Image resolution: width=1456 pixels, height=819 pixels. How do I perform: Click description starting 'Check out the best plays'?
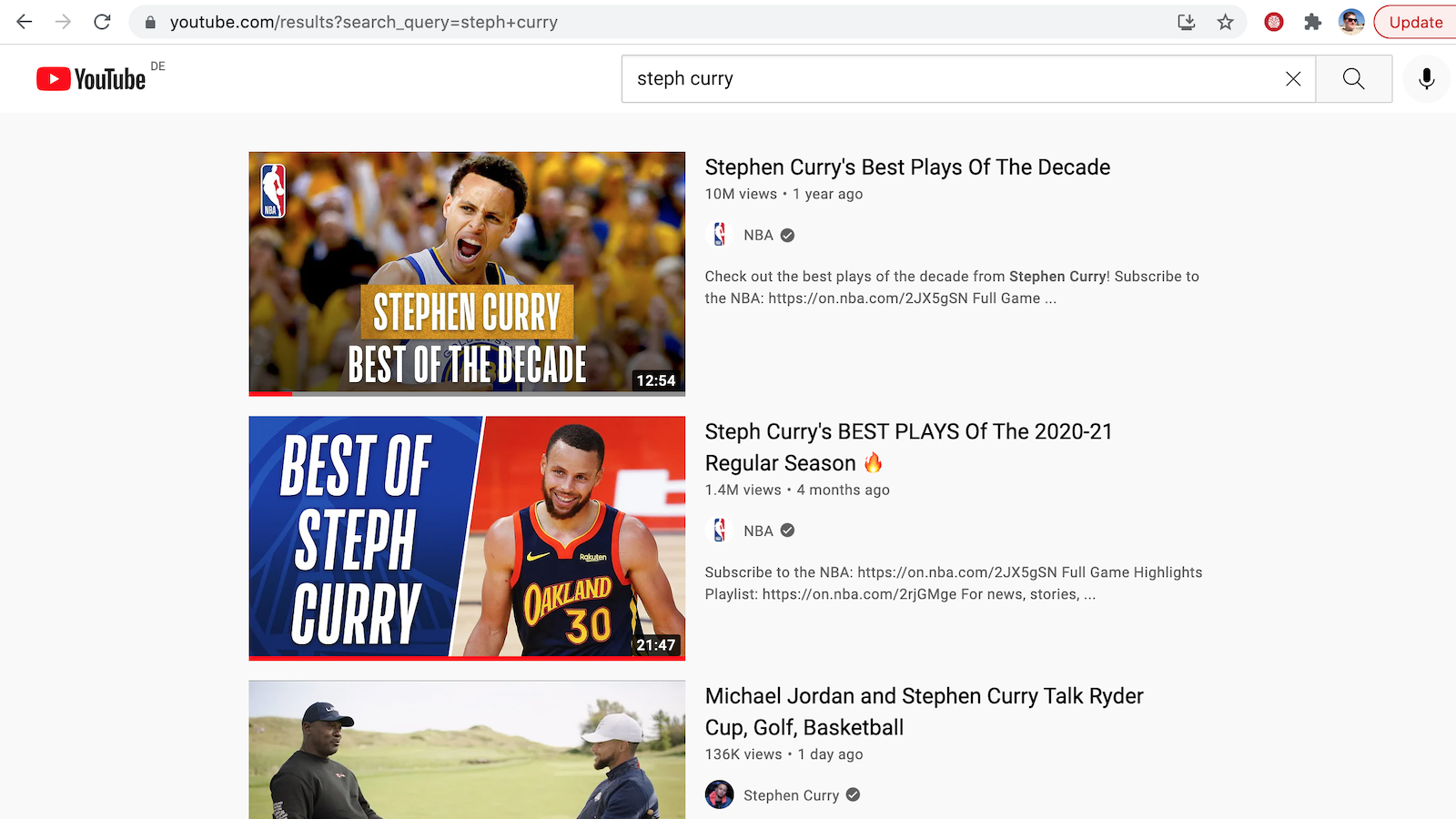tap(952, 288)
